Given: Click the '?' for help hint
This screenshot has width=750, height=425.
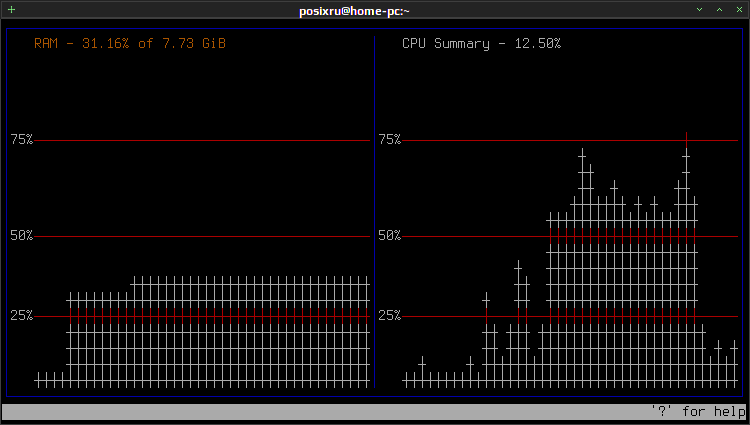Looking at the screenshot, I should tap(698, 411).
